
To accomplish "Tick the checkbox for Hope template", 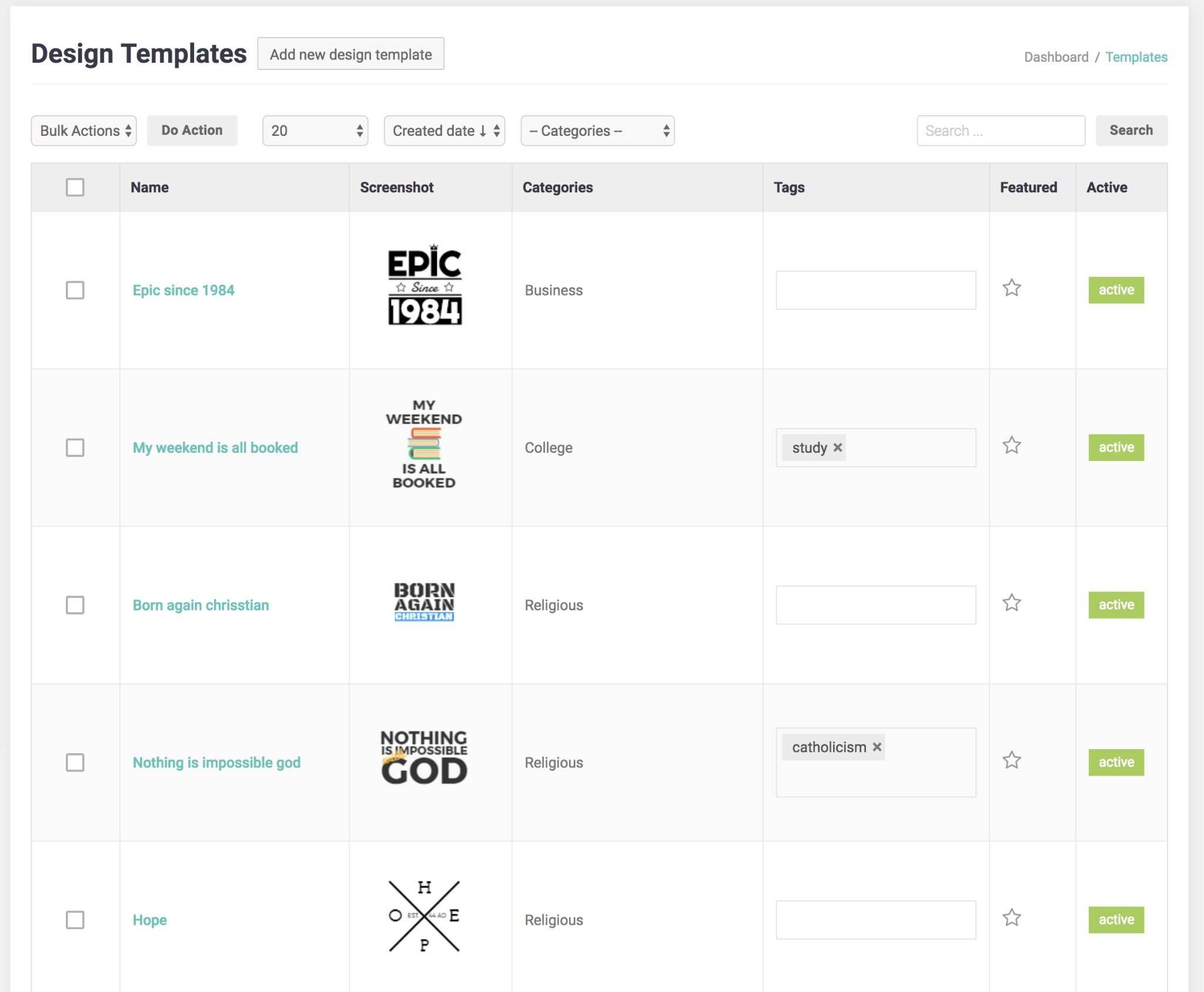I will point(75,920).
